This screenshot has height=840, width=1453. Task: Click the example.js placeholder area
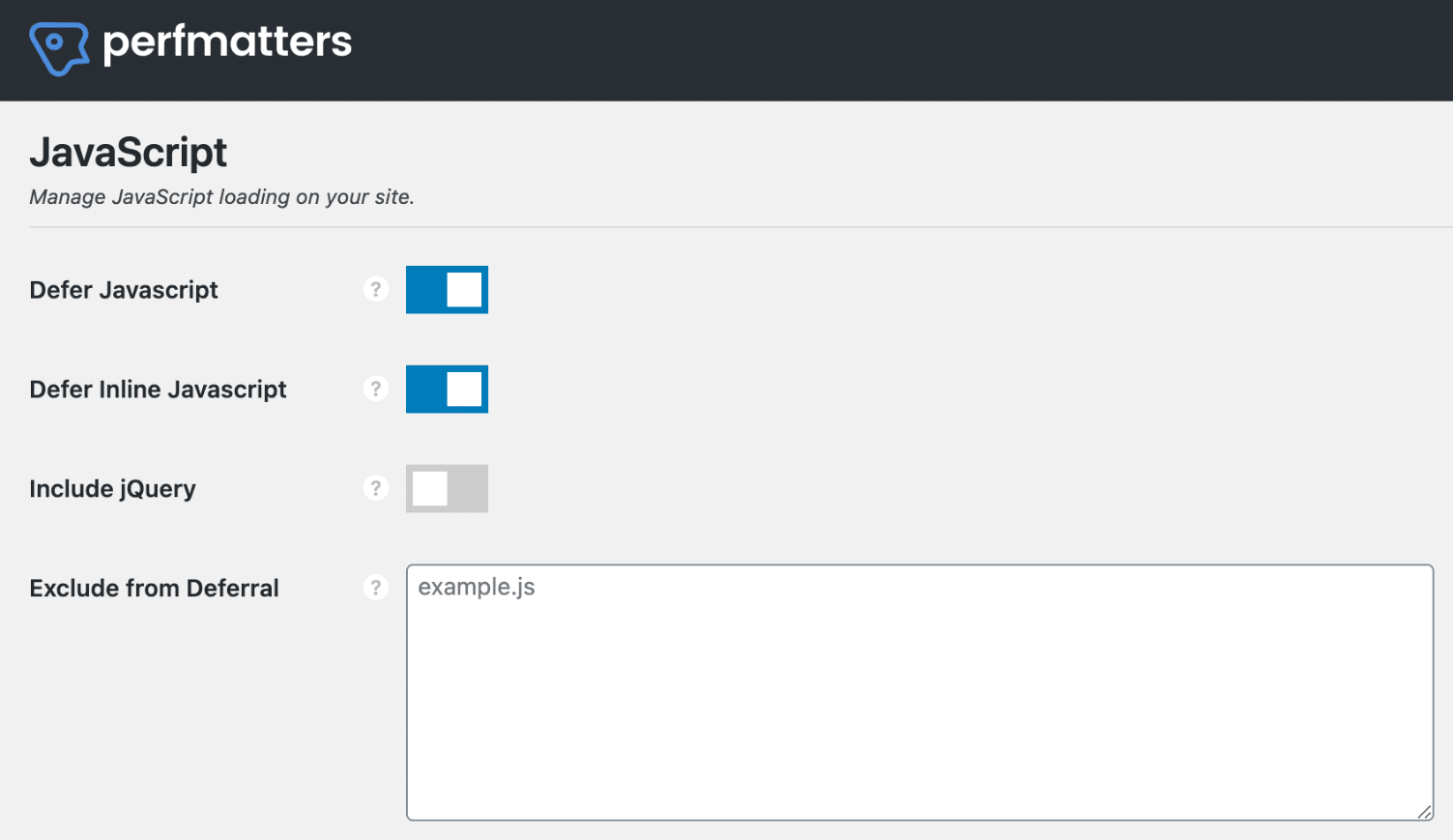click(476, 587)
